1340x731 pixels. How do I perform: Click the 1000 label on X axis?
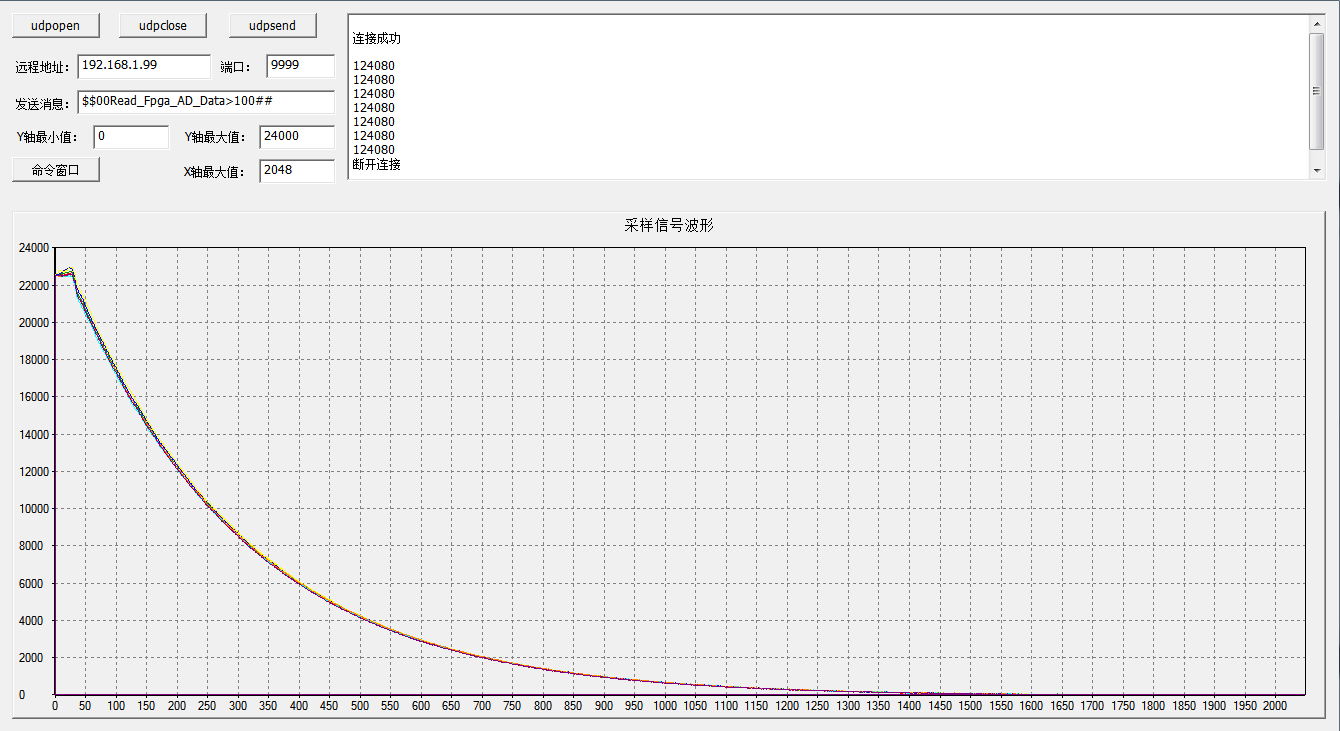(x=665, y=706)
